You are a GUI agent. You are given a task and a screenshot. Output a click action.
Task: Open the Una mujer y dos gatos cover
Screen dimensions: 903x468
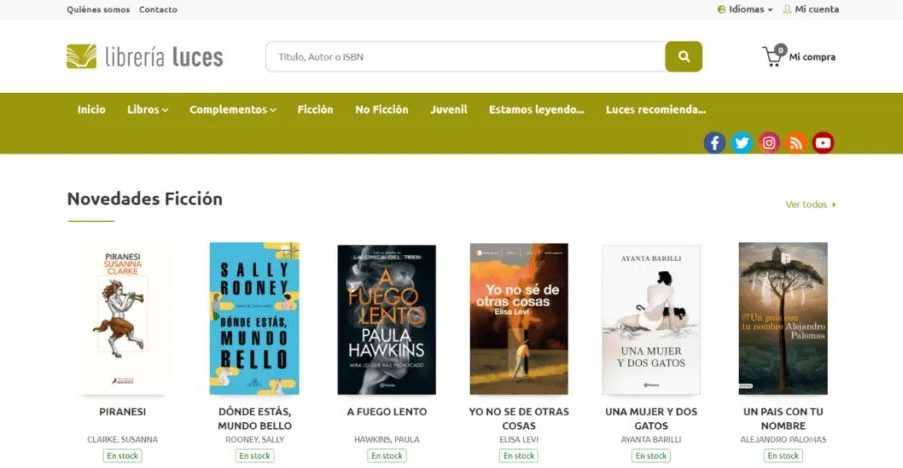[651, 319]
